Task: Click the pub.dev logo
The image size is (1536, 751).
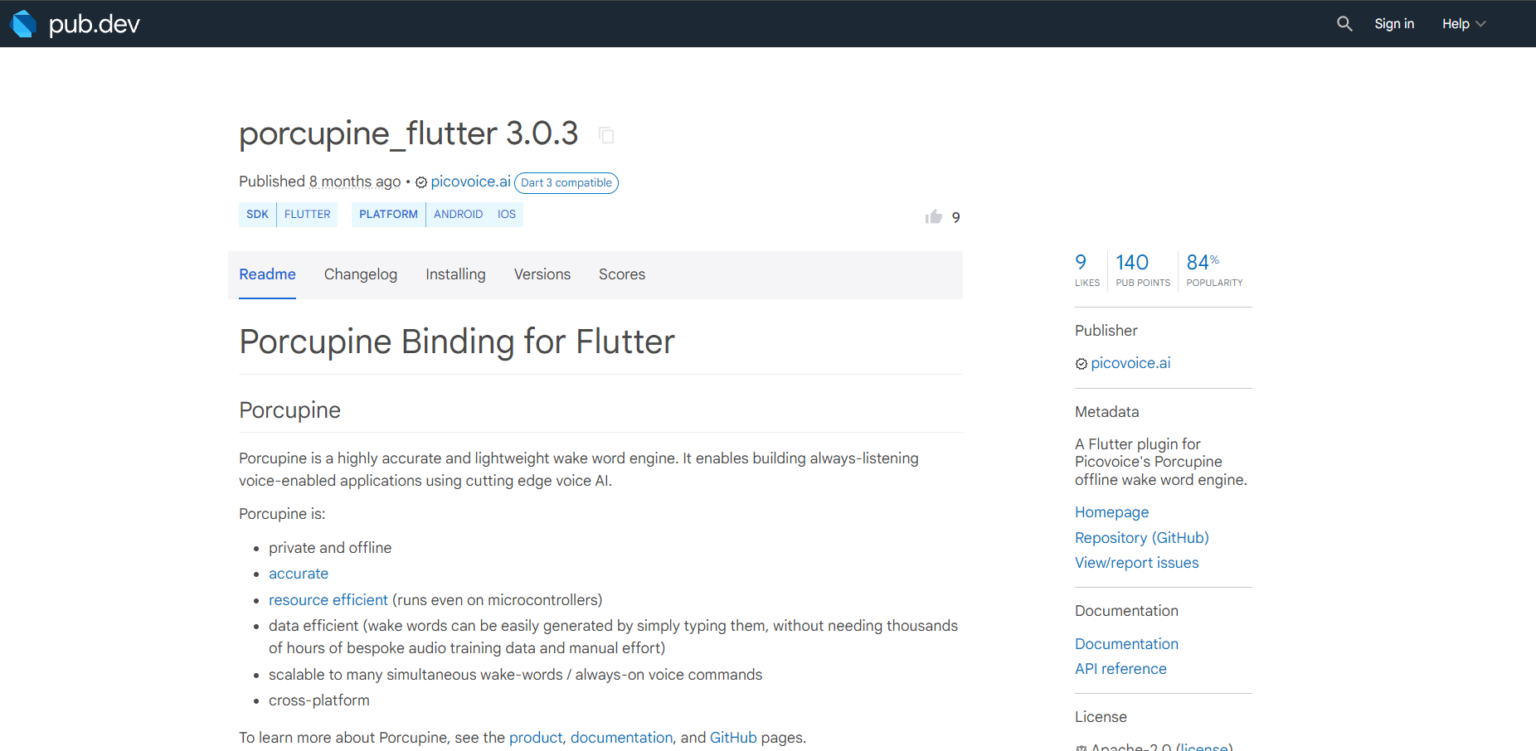Action: pyautogui.click(x=75, y=23)
